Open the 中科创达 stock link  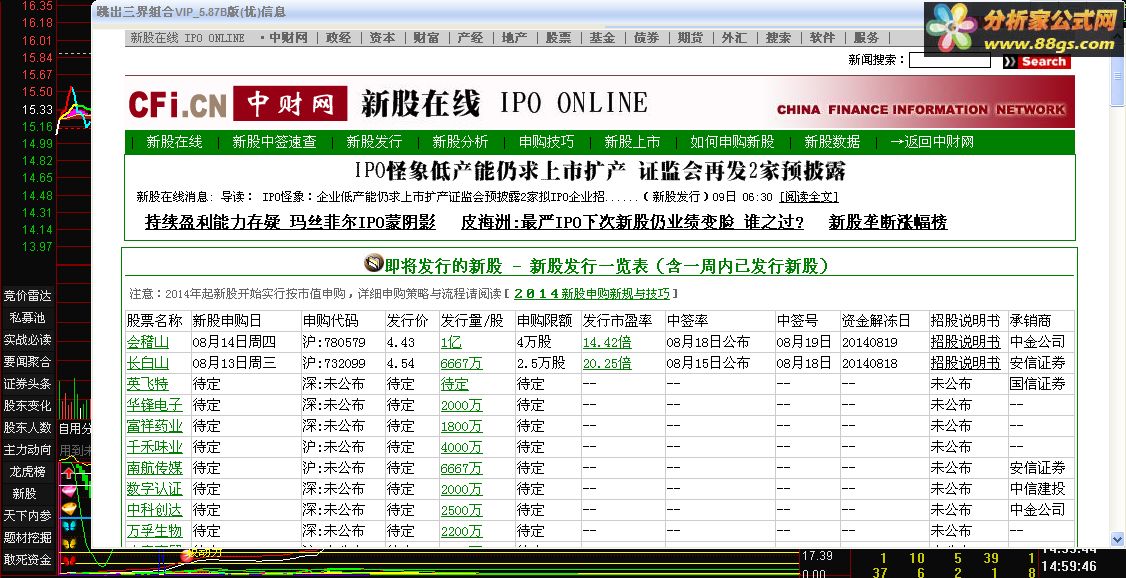tap(154, 510)
